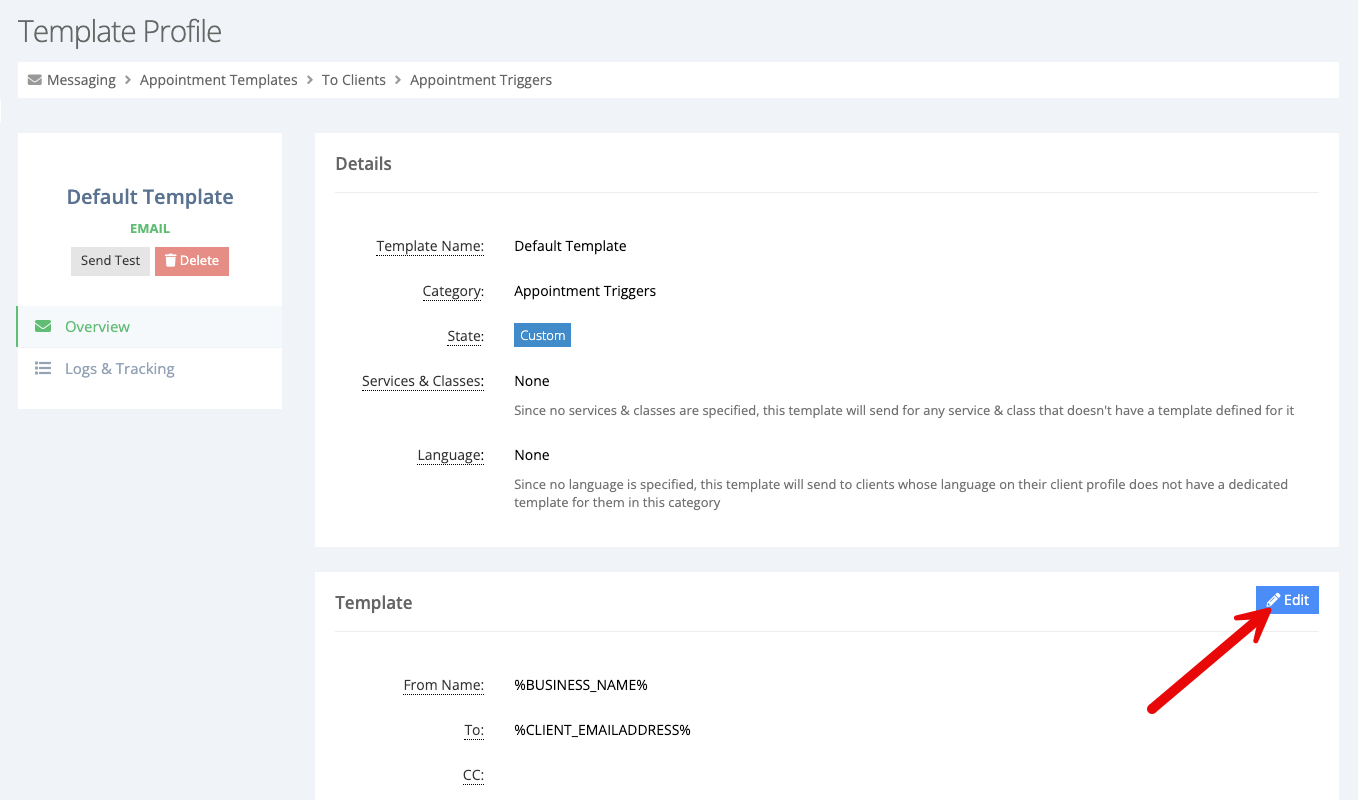This screenshot has width=1358, height=800.
Task: Click the Template Name label
Action: (x=430, y=246)
